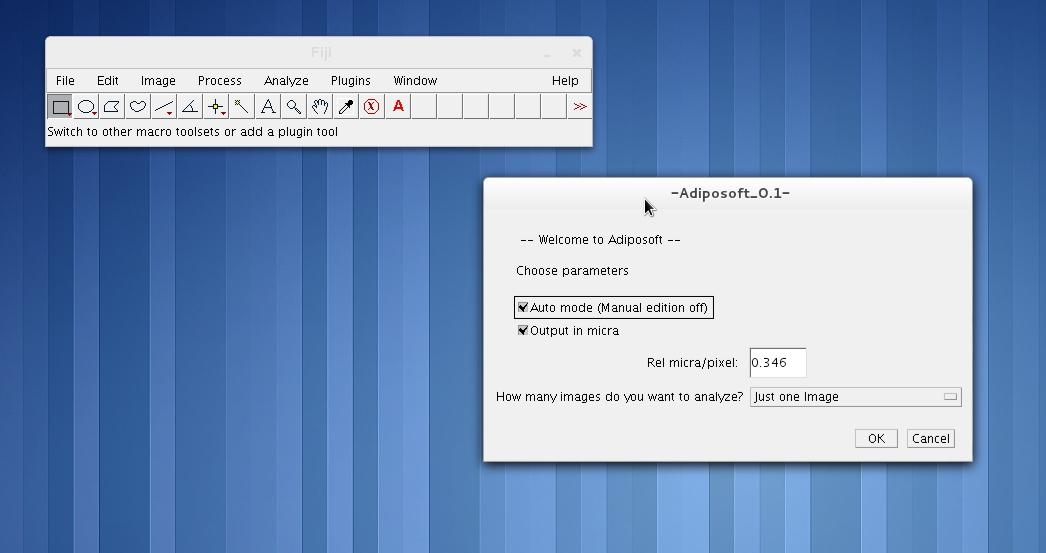
Task: Select the Color picker eyedropper tool
Action: (346, 107)
